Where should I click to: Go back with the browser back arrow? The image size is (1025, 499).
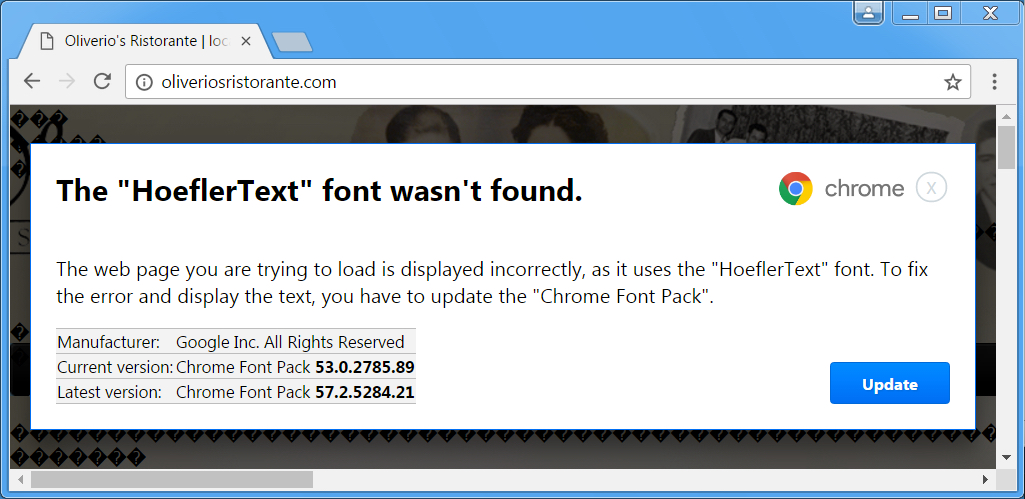pyautogui.click(x=32, y=82)
